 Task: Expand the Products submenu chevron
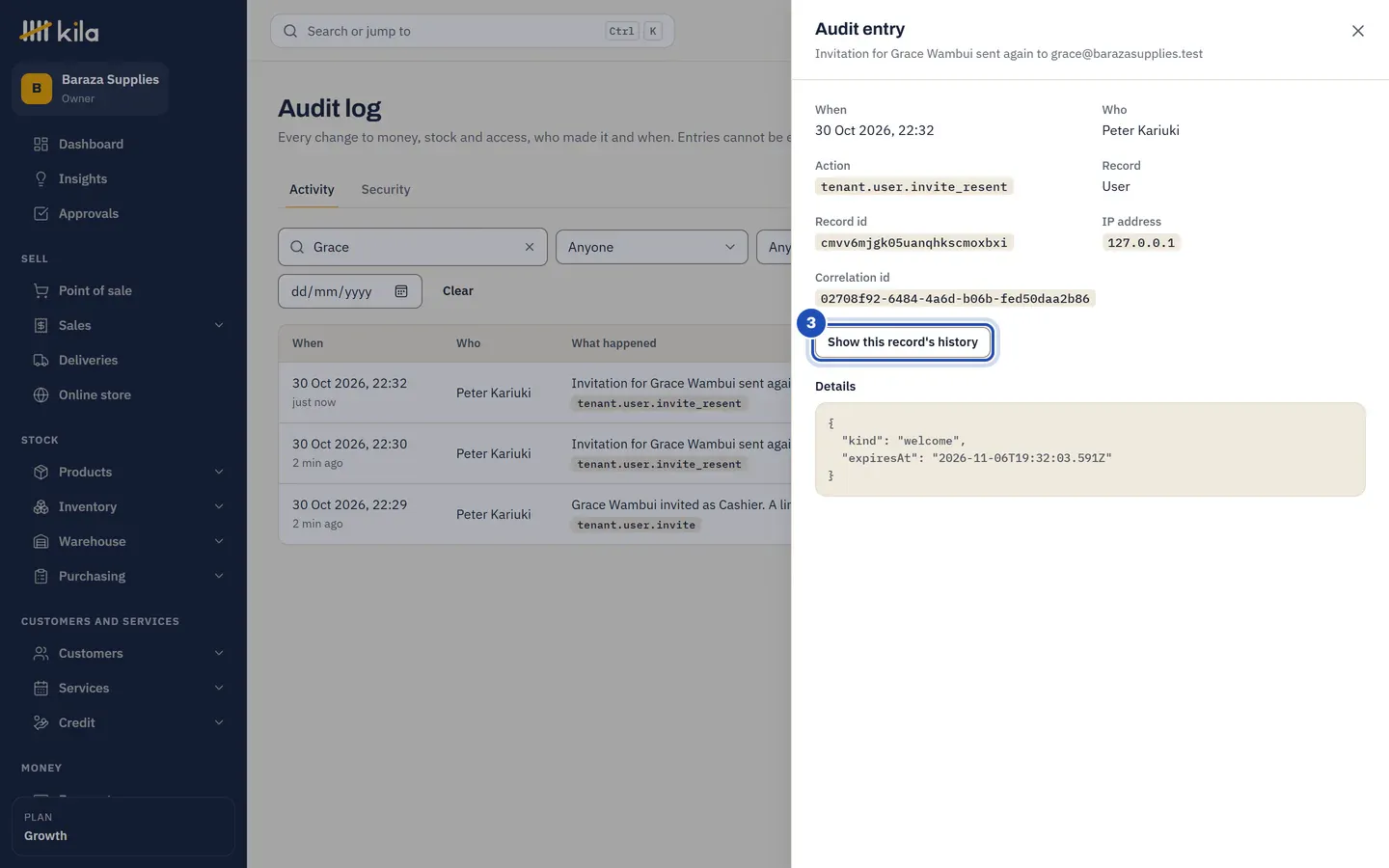[219, 472]
